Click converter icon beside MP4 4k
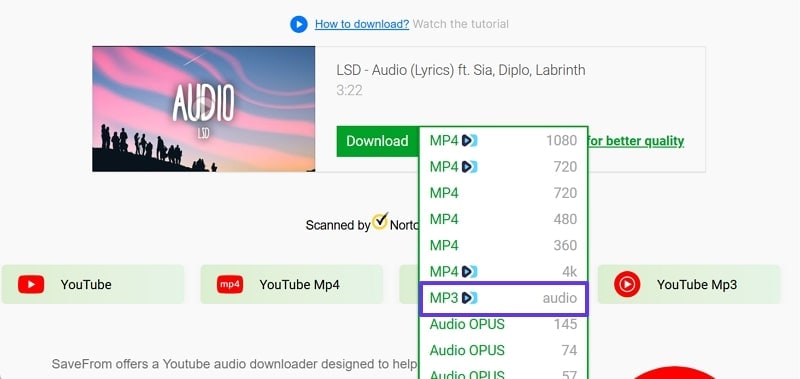Image resolution: width=800 pixels, height=379 pixels. click(x=469, y=272)
